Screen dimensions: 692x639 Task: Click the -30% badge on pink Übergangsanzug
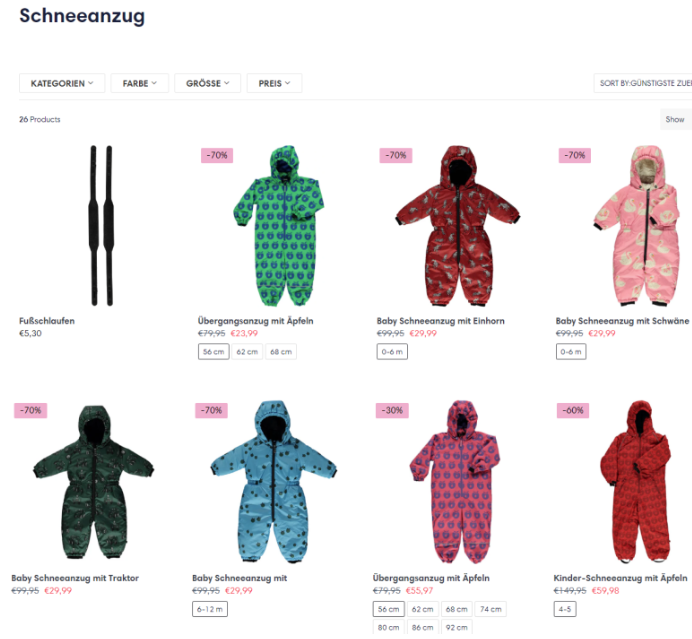[392, 410]
